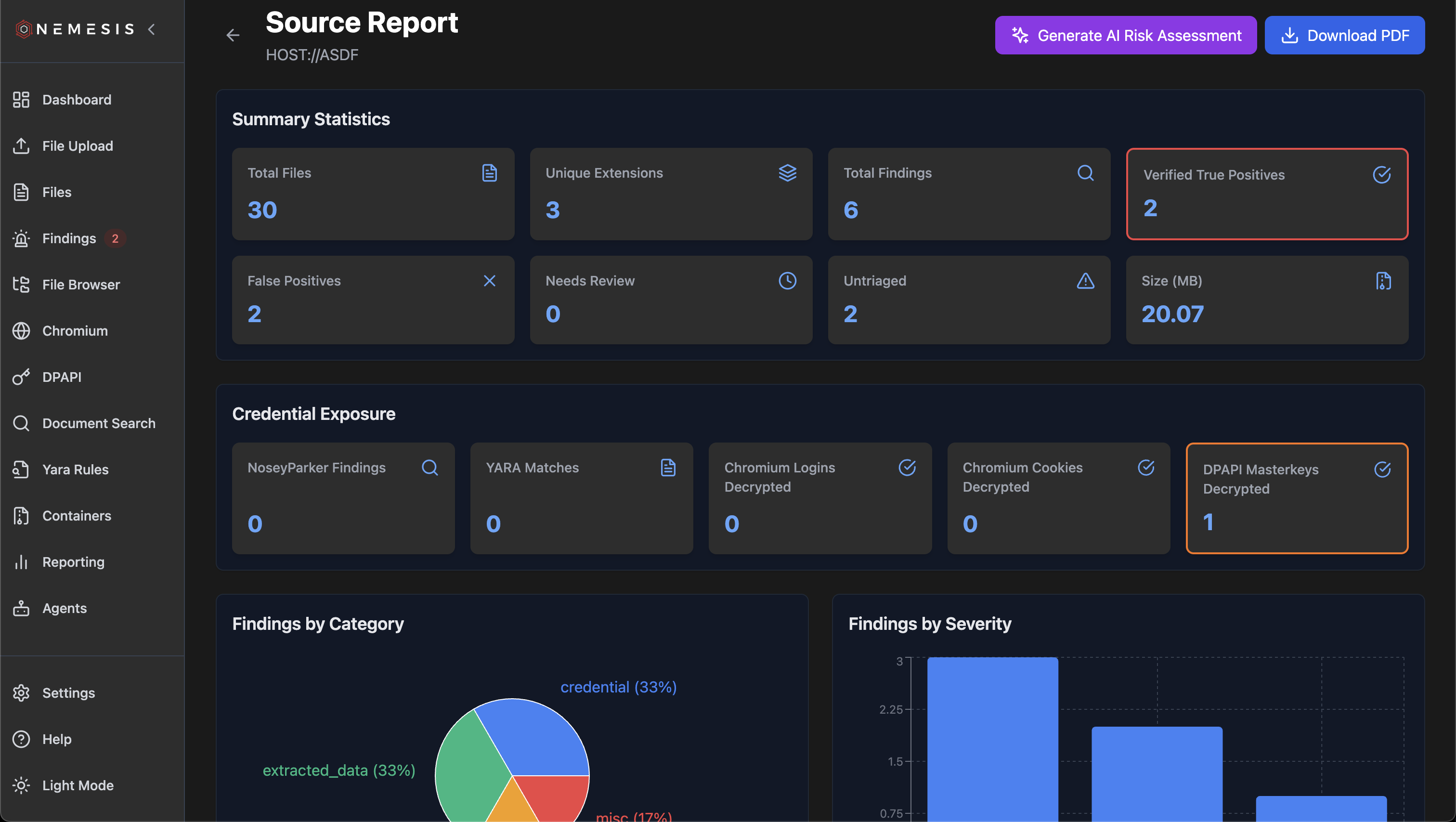
Task: Select the File Upload icon
Action: (22, 145)
